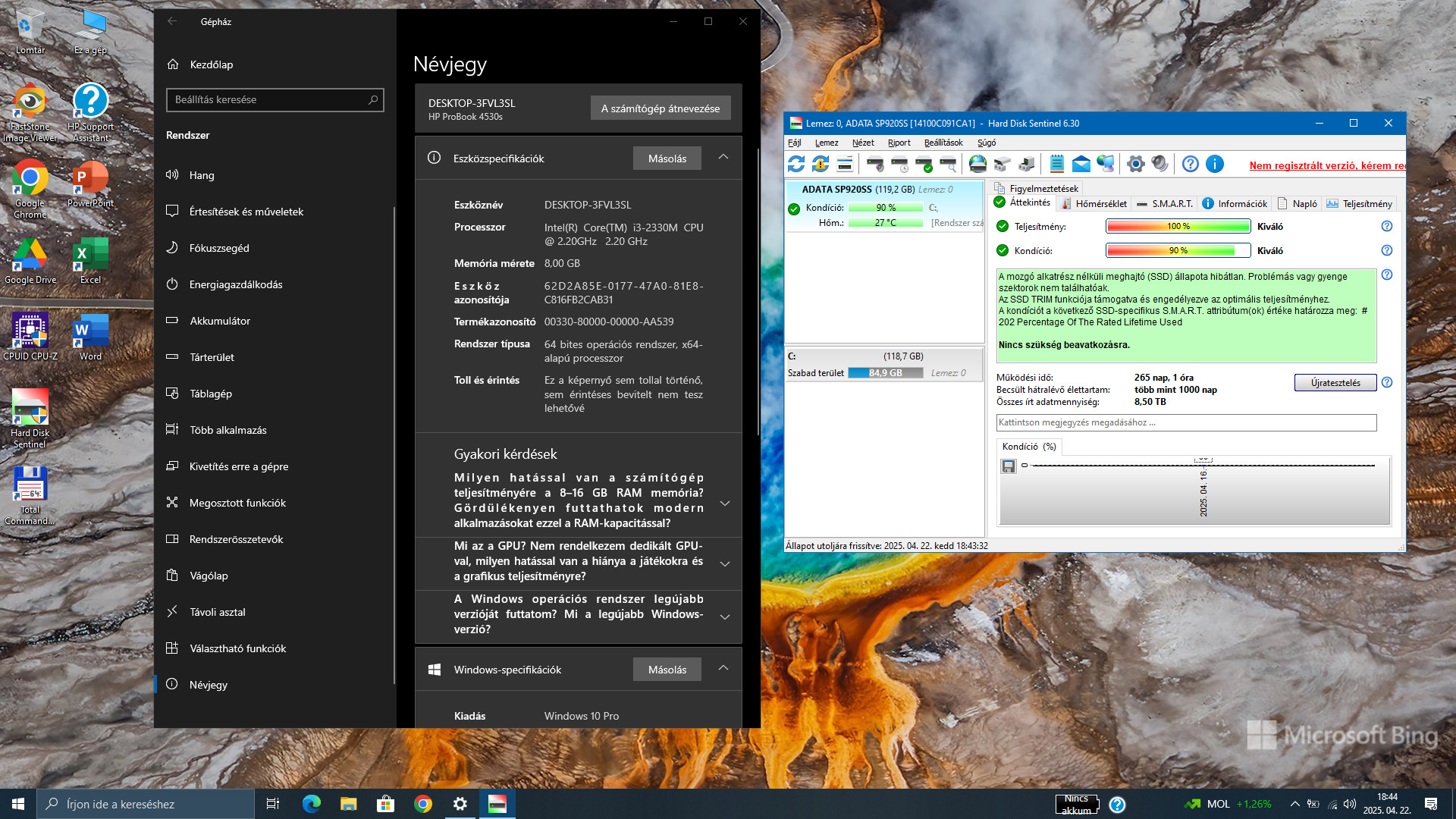Click the speaker sound icon in Sentinel toolbar
The image size is (1456, 819).
click(x=1159, y=164)
